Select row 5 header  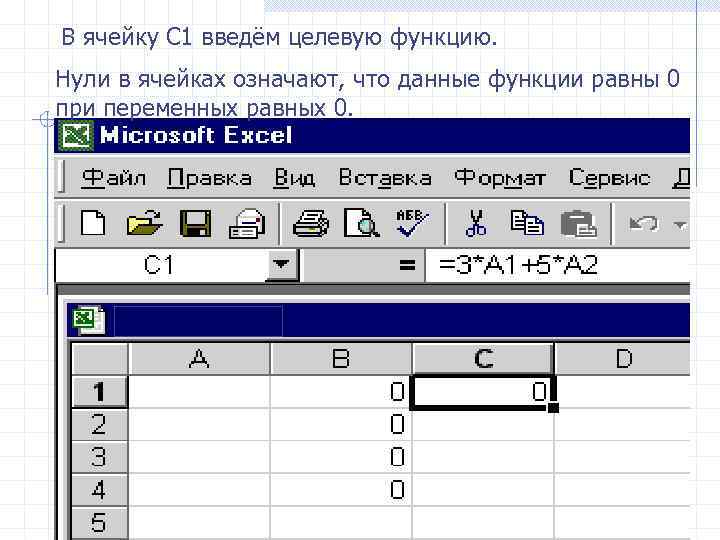point(100,523)
